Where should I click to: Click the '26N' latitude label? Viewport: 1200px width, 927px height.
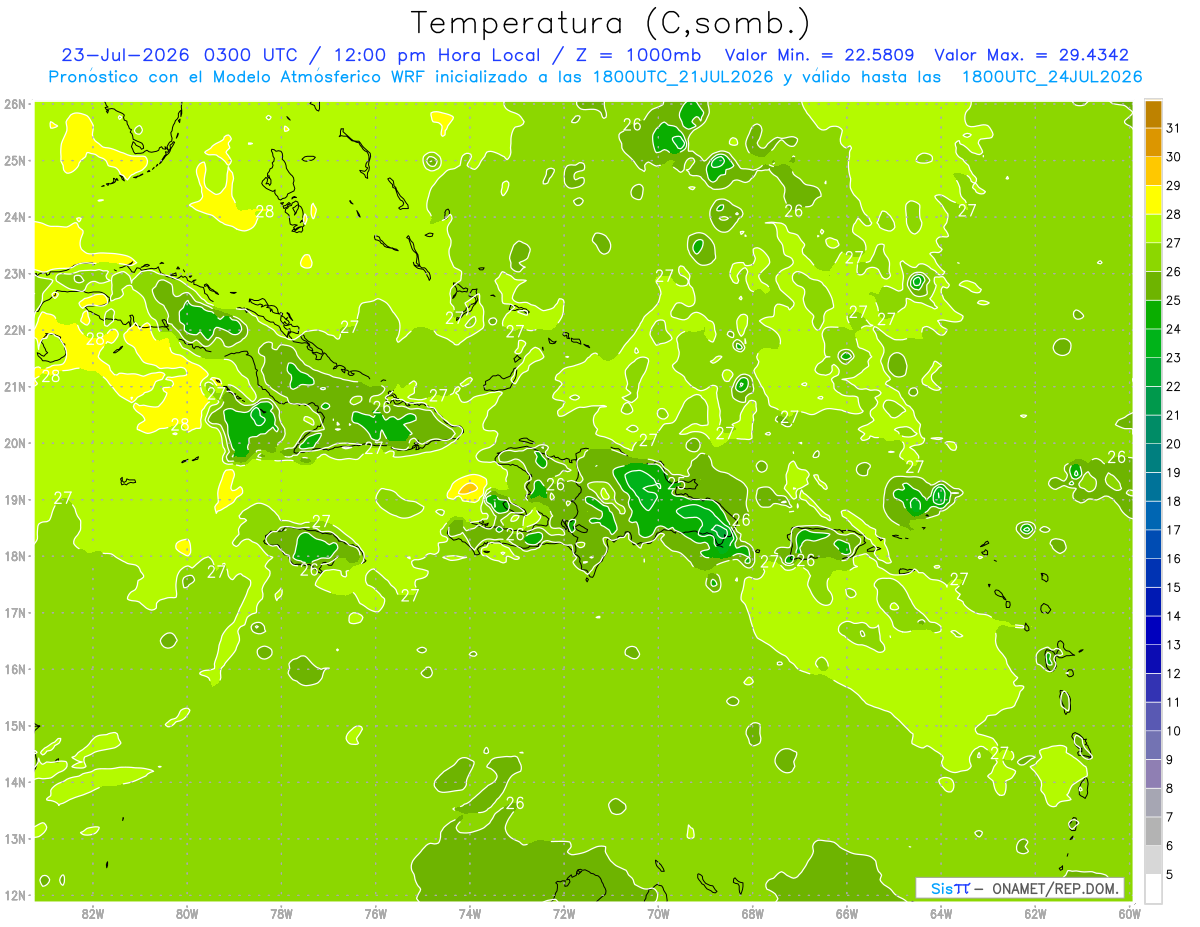tap(14, 104)
